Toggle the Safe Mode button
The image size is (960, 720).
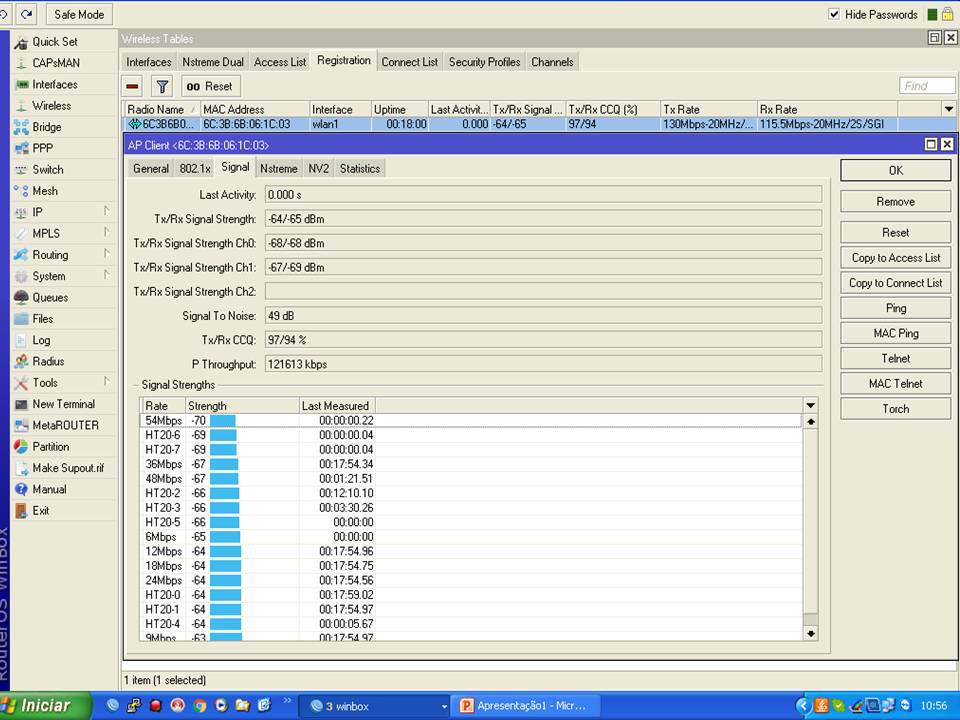77,14
